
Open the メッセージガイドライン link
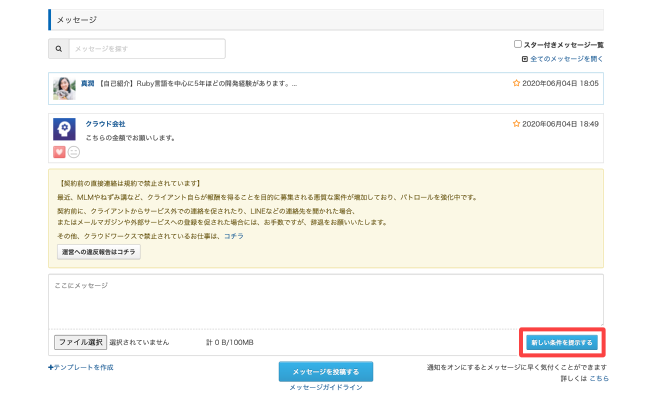325,388
